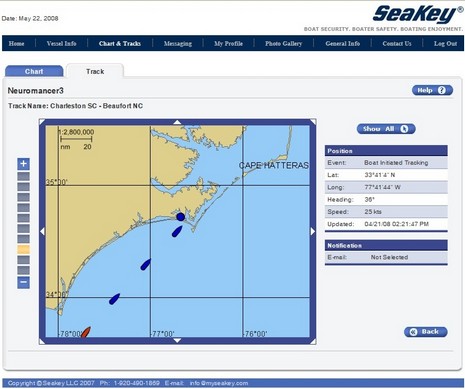Open the Home menu item

16,44
